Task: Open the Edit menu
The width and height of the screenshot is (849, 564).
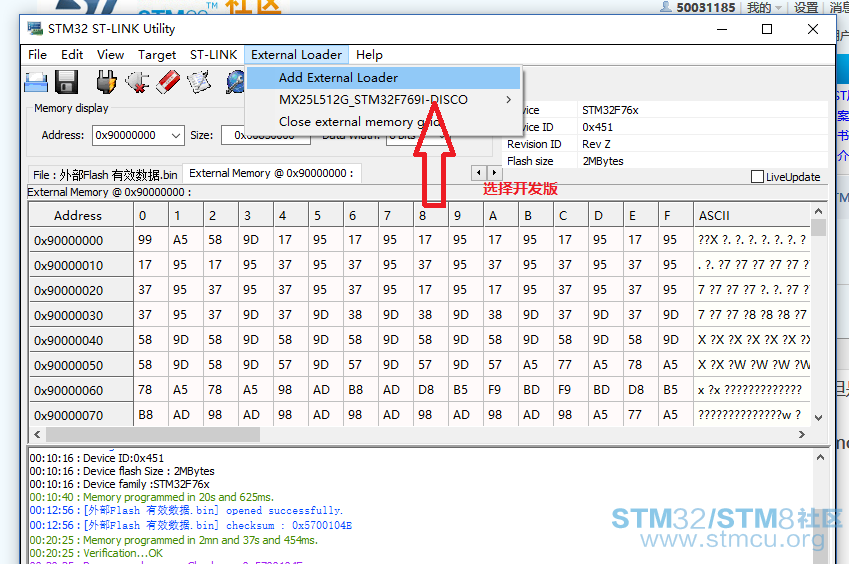Action: (71, 55)
